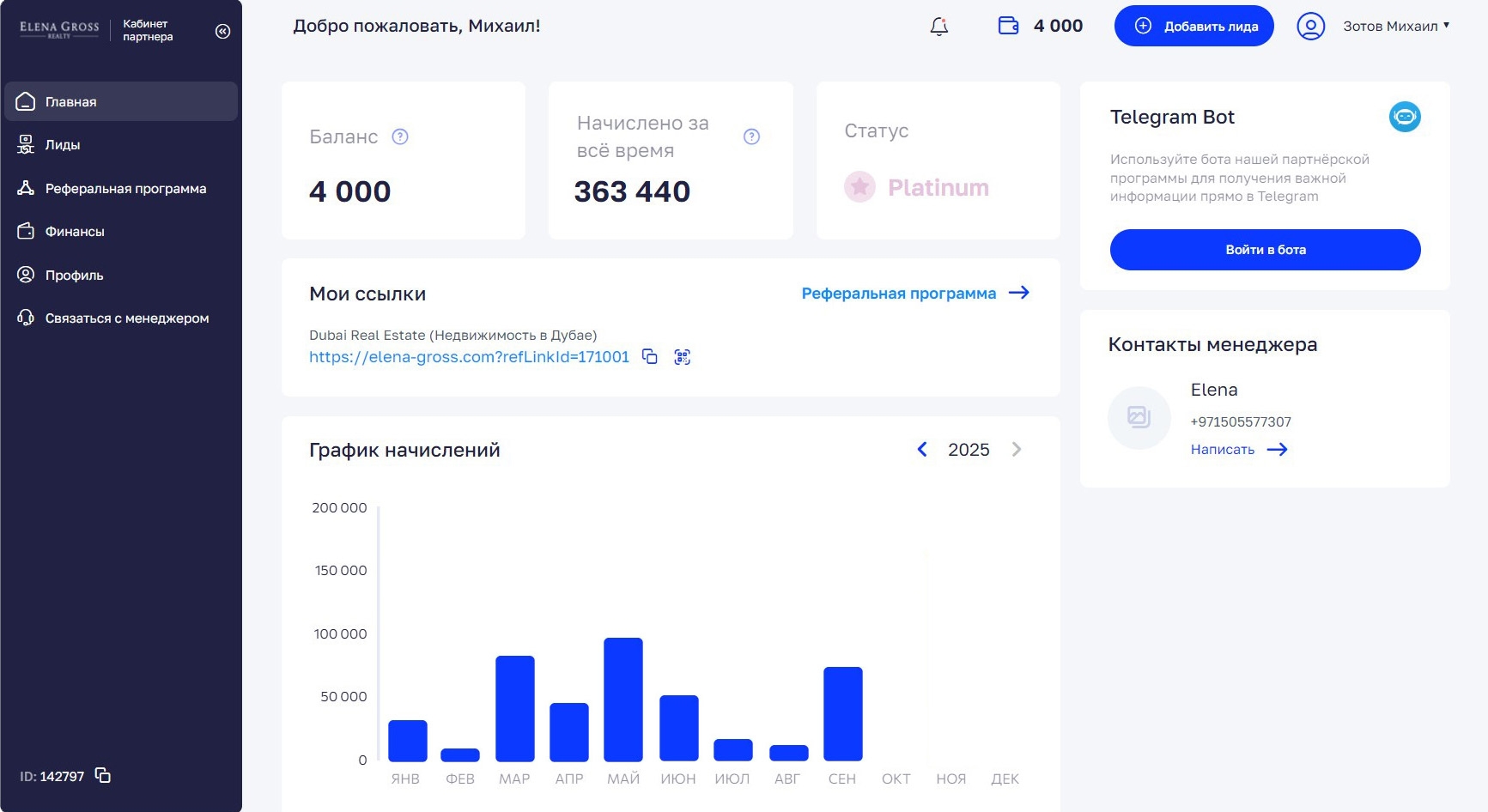Open the Зотов Михаил user dropdown
The width and height of the screenshot is (1488, 812).
1395,27
